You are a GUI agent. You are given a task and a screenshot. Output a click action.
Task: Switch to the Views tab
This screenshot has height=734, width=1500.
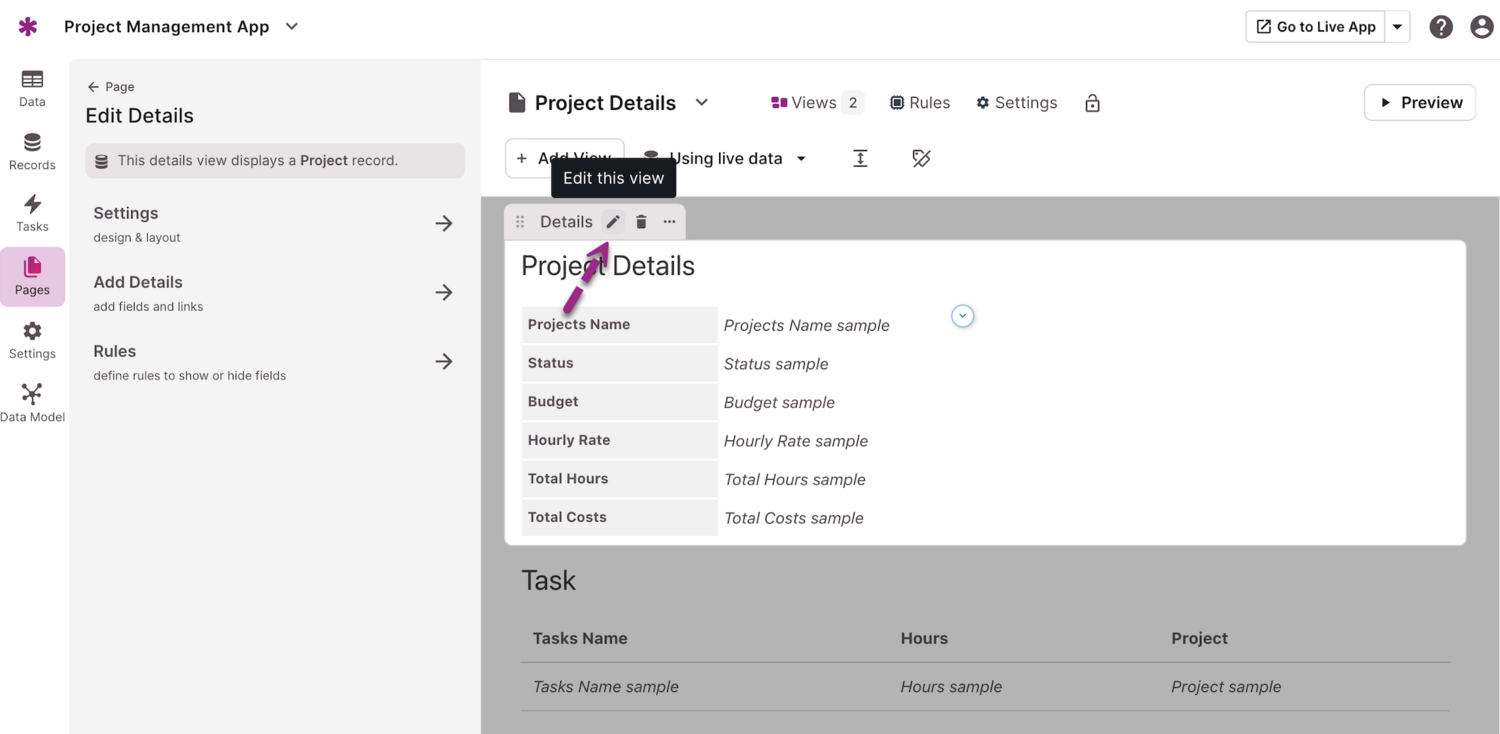coord(815,103)
